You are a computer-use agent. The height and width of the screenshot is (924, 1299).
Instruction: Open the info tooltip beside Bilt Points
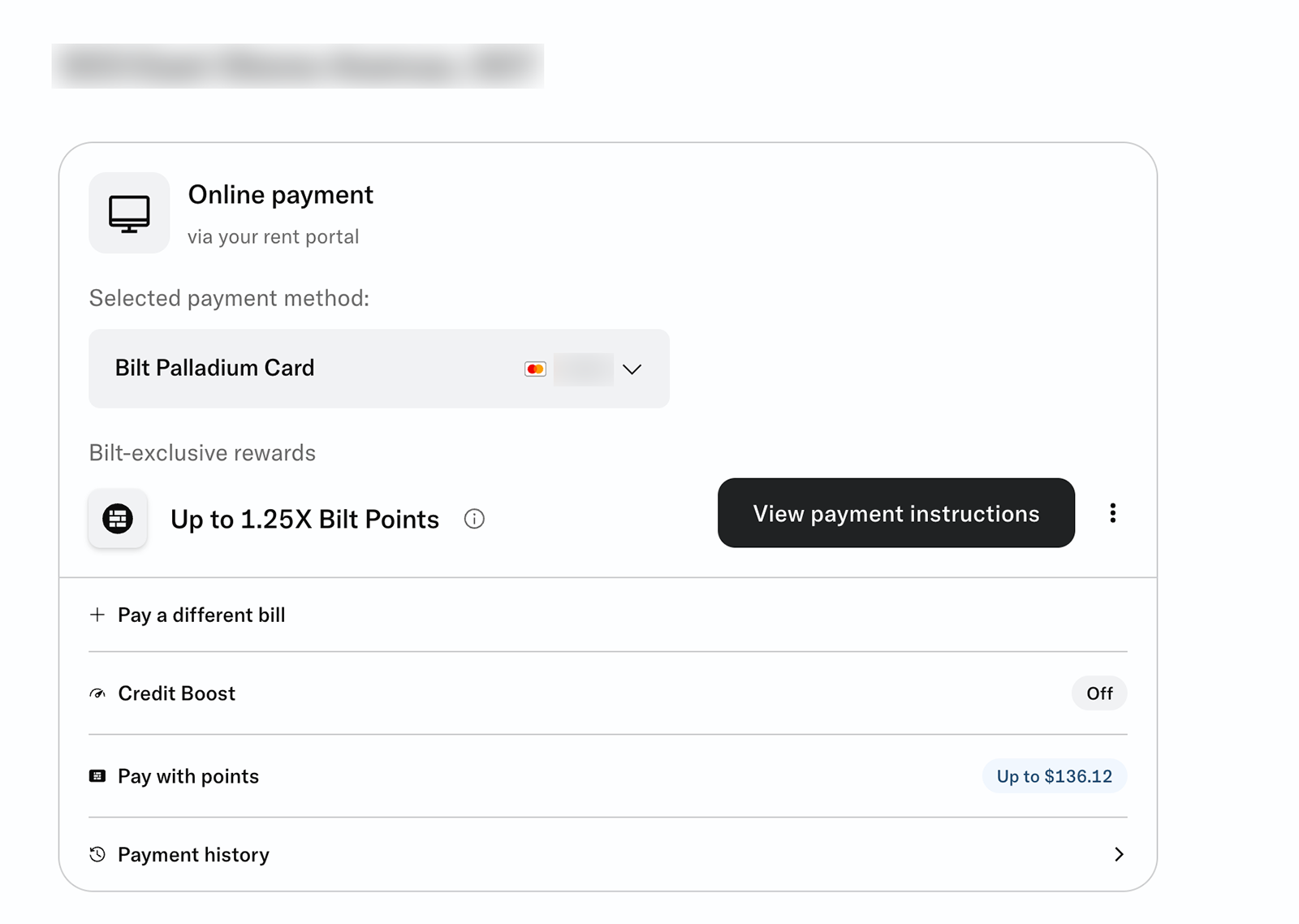474,519
